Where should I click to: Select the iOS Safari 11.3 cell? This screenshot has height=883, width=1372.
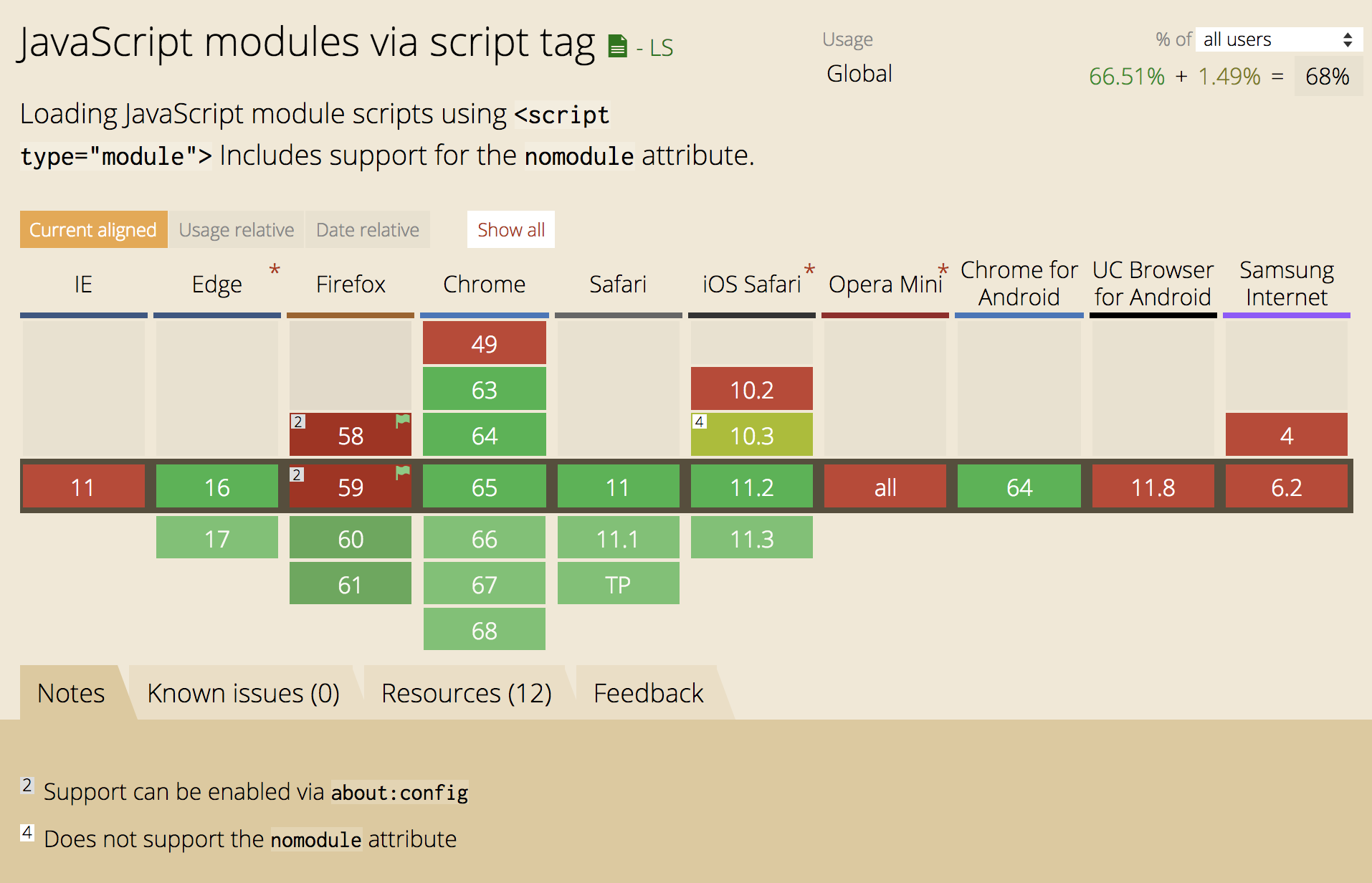(752, 538)
